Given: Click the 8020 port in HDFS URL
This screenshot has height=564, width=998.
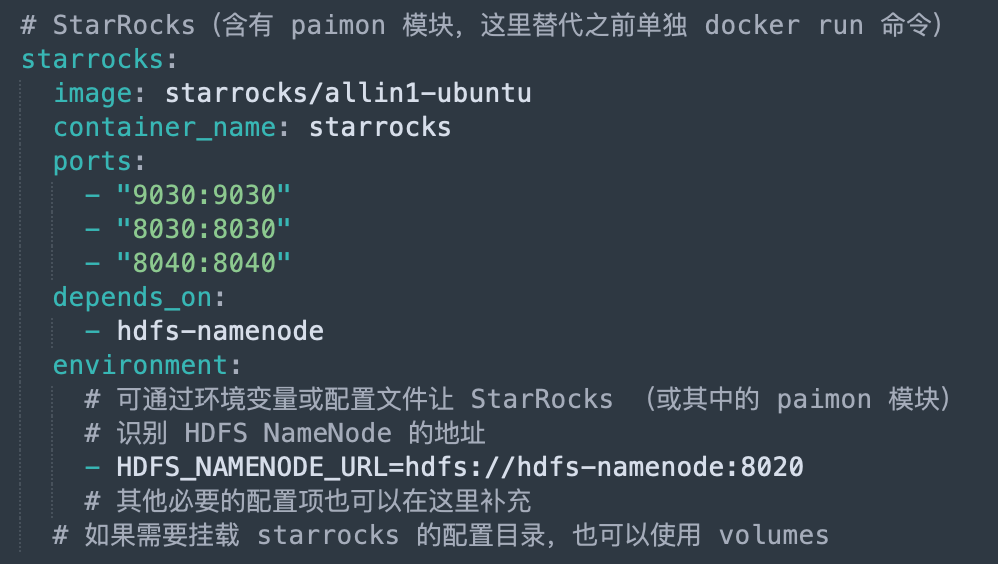Looking at the screenshot, I should 772,467.
